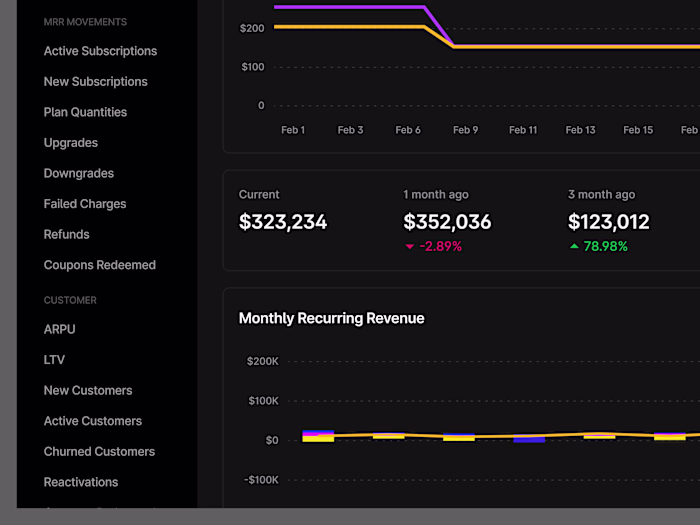Click the first stacked MRR bar

pyautogui.click(x=318, y=436)
